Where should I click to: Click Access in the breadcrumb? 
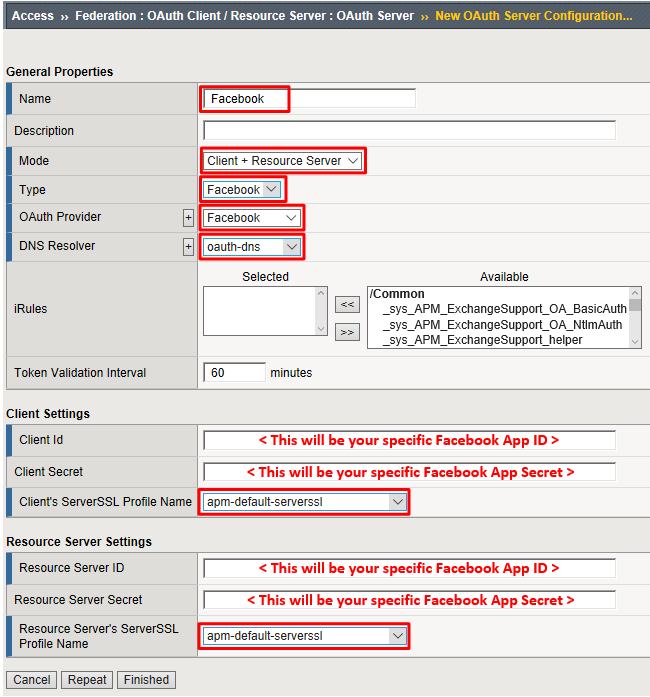[33, 16]
